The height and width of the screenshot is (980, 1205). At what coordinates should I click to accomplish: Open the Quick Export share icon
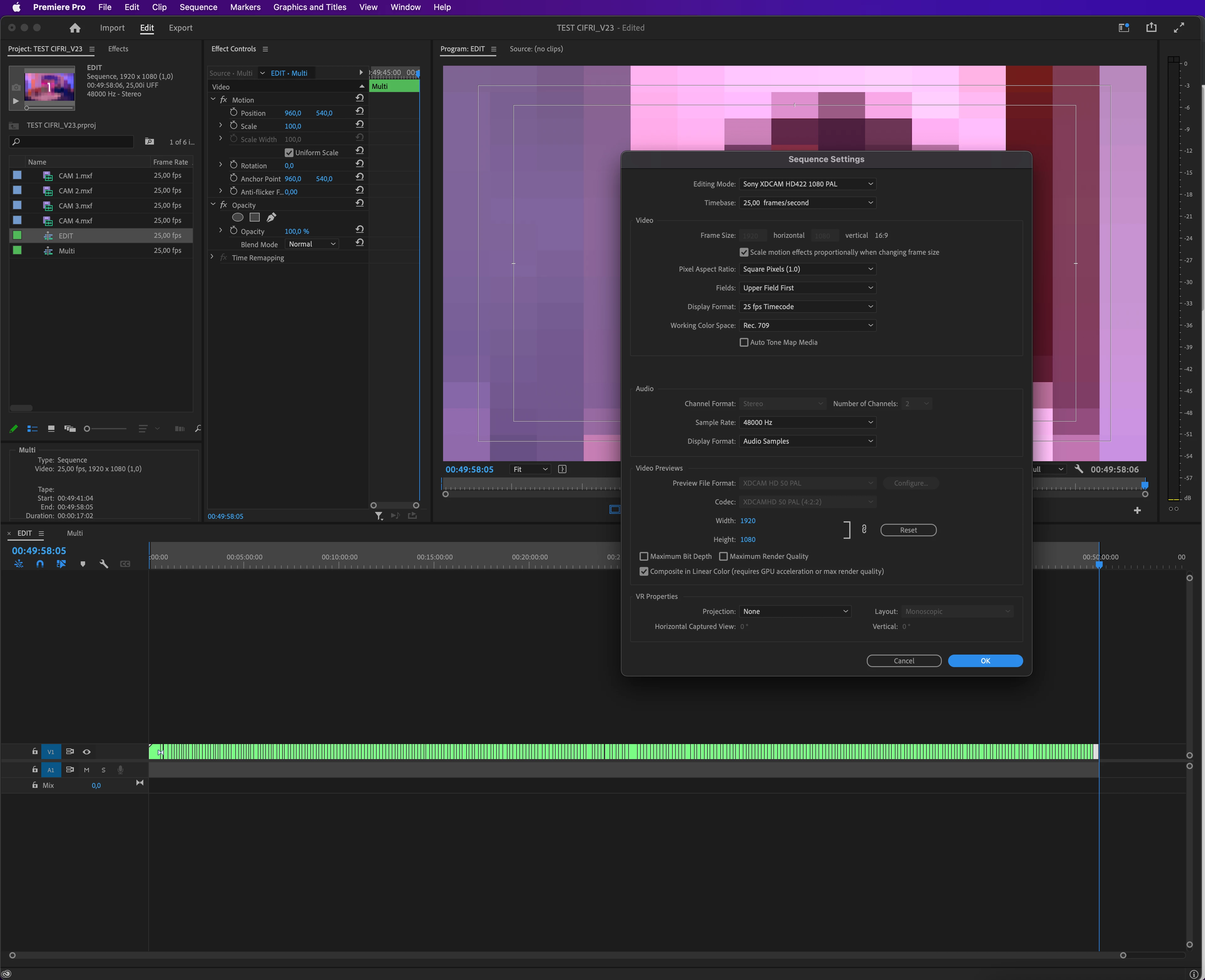(1151, 28)
